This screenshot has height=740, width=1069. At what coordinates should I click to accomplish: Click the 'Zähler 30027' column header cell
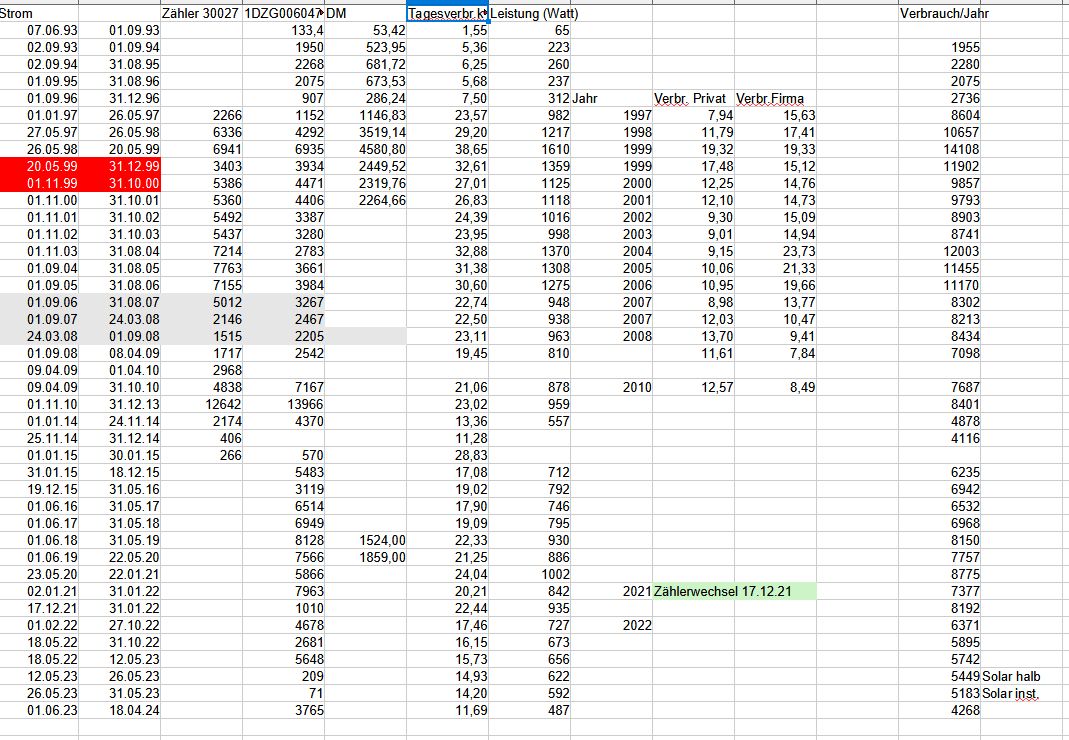pyautogui.click(x=200, y=14)
